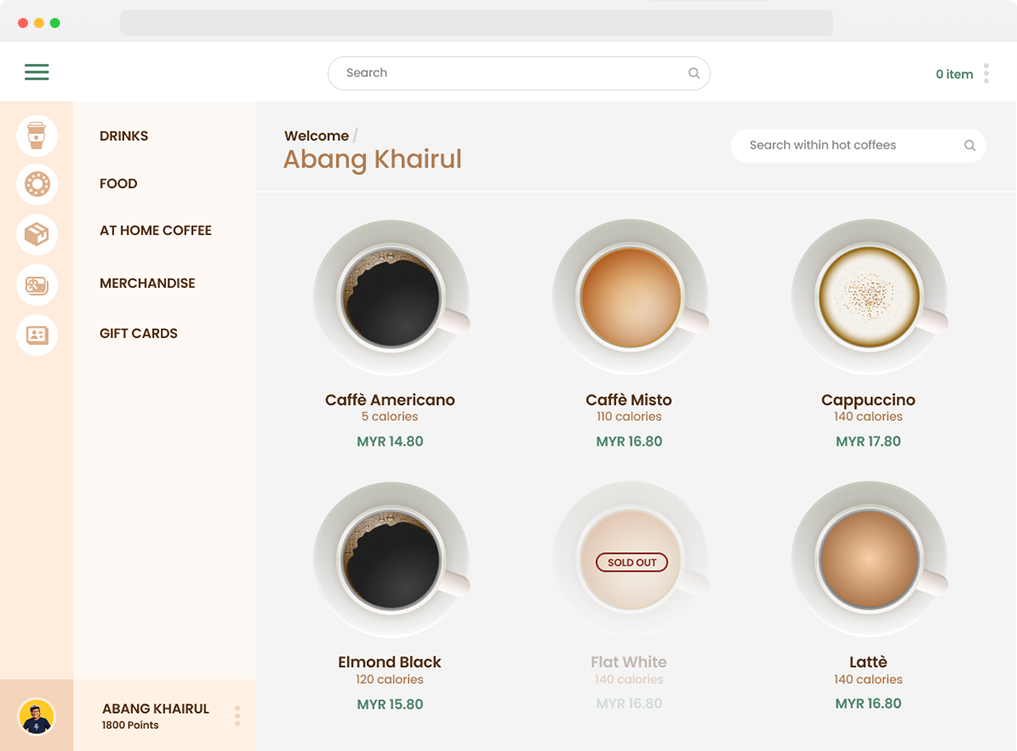The height and width of the screenshot is (751, 1017).
Task: Select the At Home Coffee box icon
Action: pyautogui.click(x=37, y=234)
